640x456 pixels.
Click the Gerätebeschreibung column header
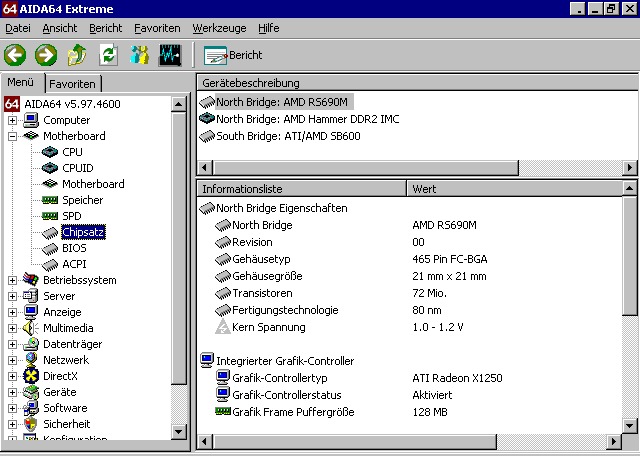point(417,83)
